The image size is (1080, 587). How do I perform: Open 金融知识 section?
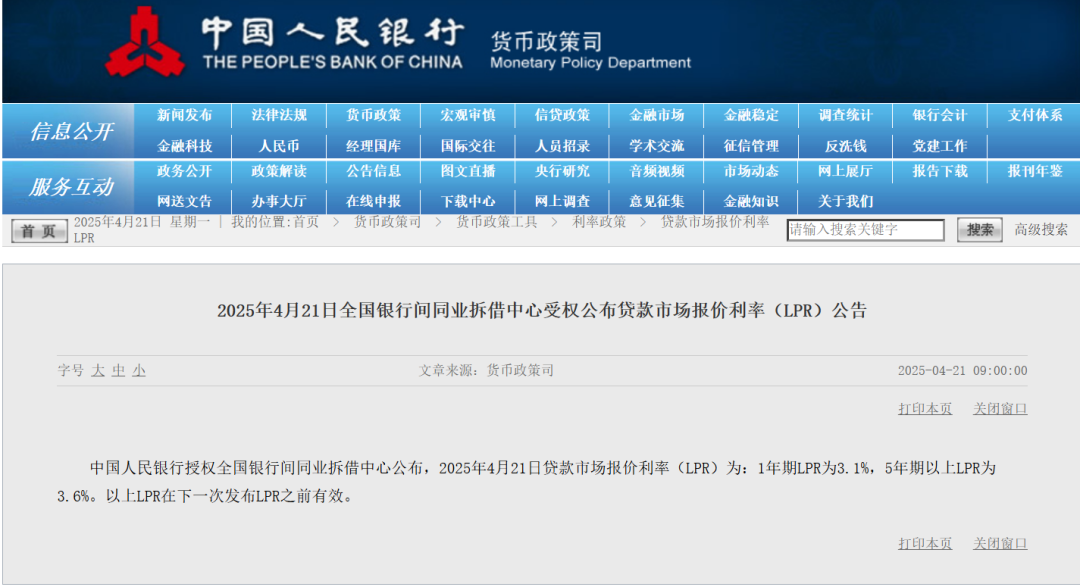pos(751,201)
